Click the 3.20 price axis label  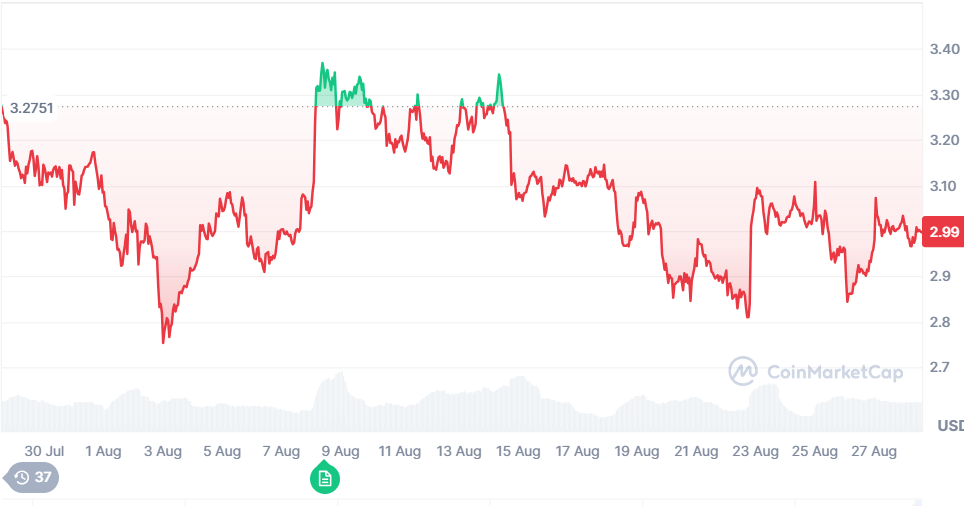[943, 140]
